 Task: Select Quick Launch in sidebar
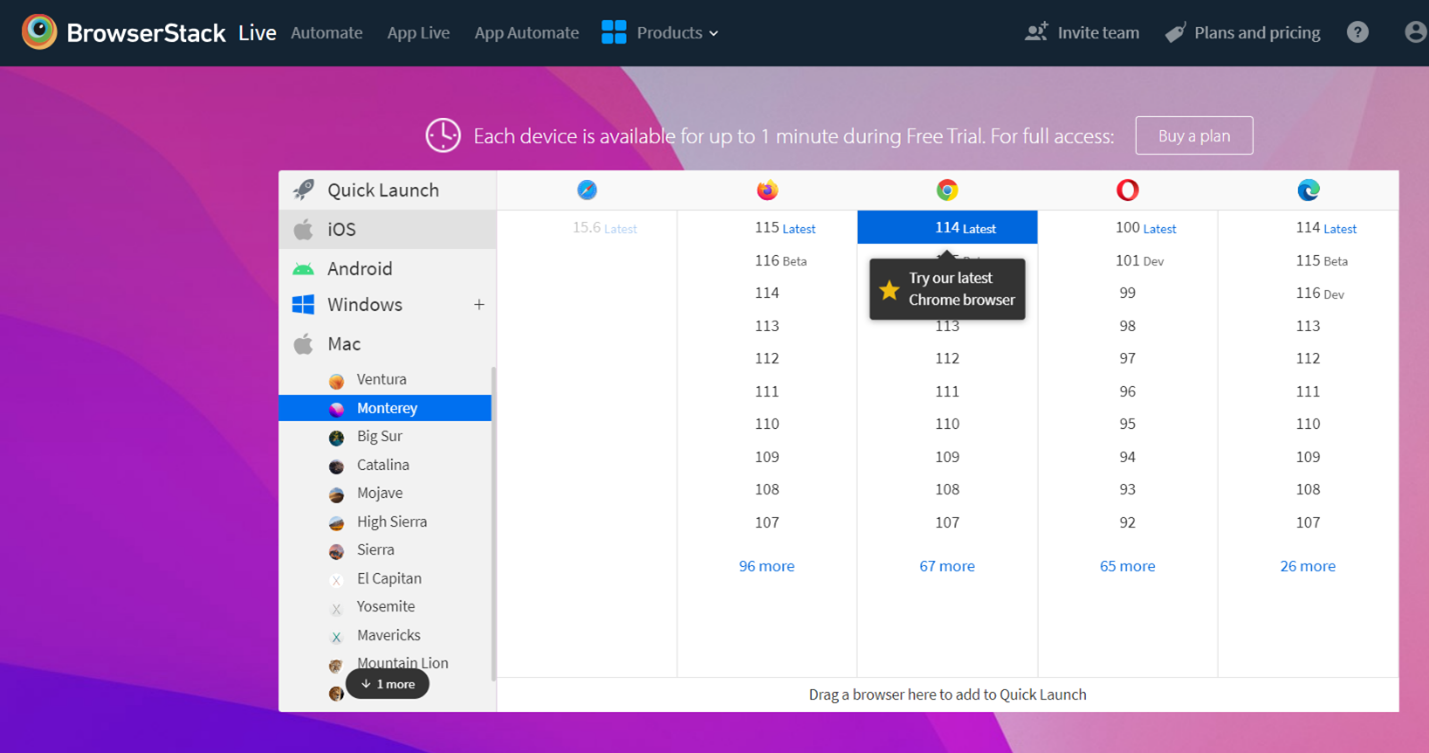387,190
